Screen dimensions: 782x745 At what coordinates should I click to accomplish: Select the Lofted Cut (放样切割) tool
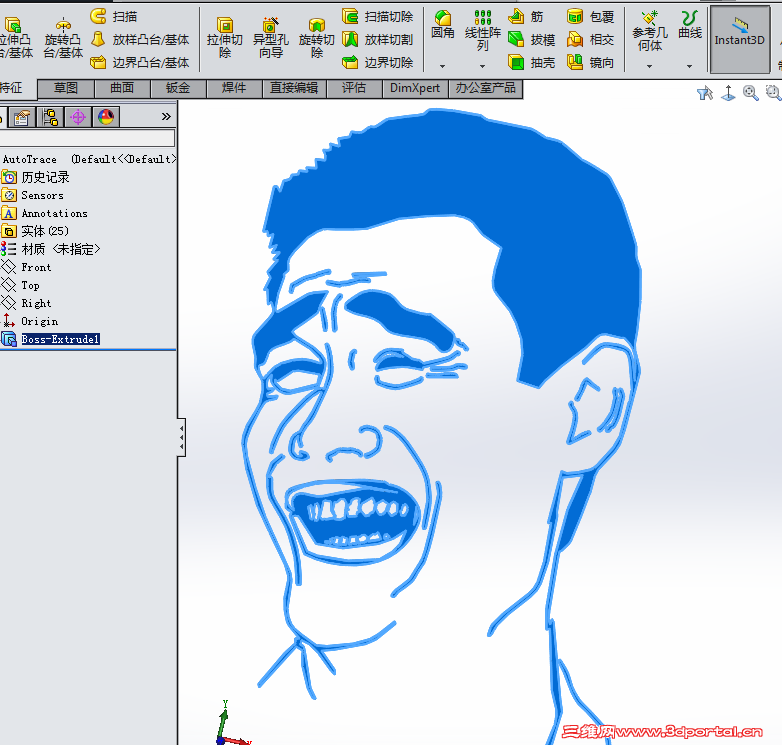coord(378,39)
